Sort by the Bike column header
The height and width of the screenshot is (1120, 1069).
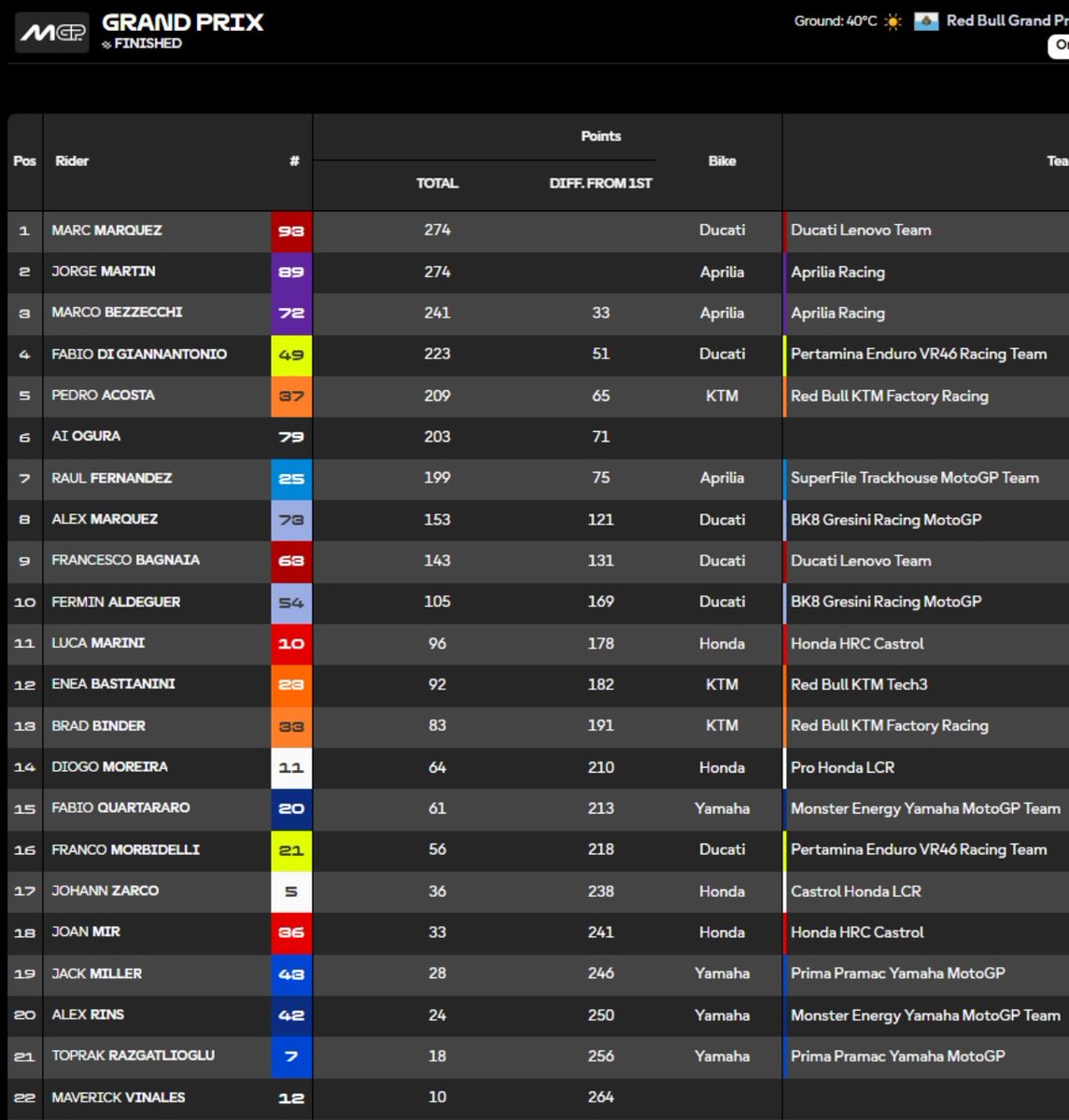click(722, 161)
